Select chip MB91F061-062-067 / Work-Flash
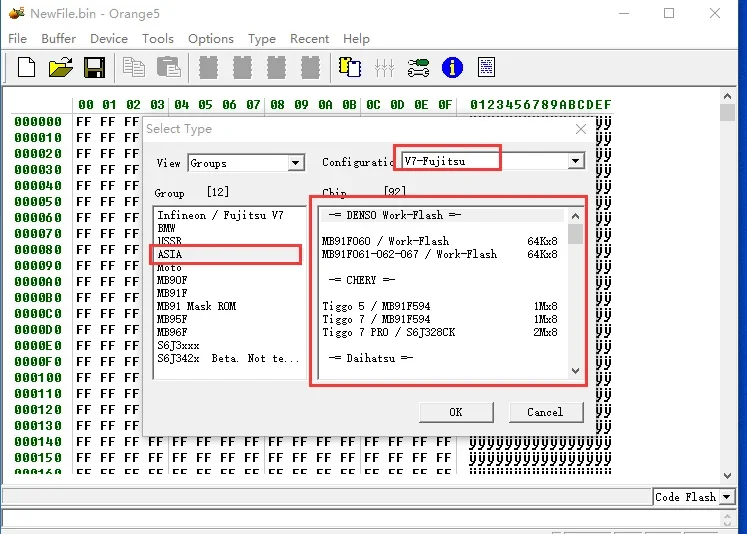Viewport: 747px width, 534px height. pyautogui.click(x=442, y=254)
